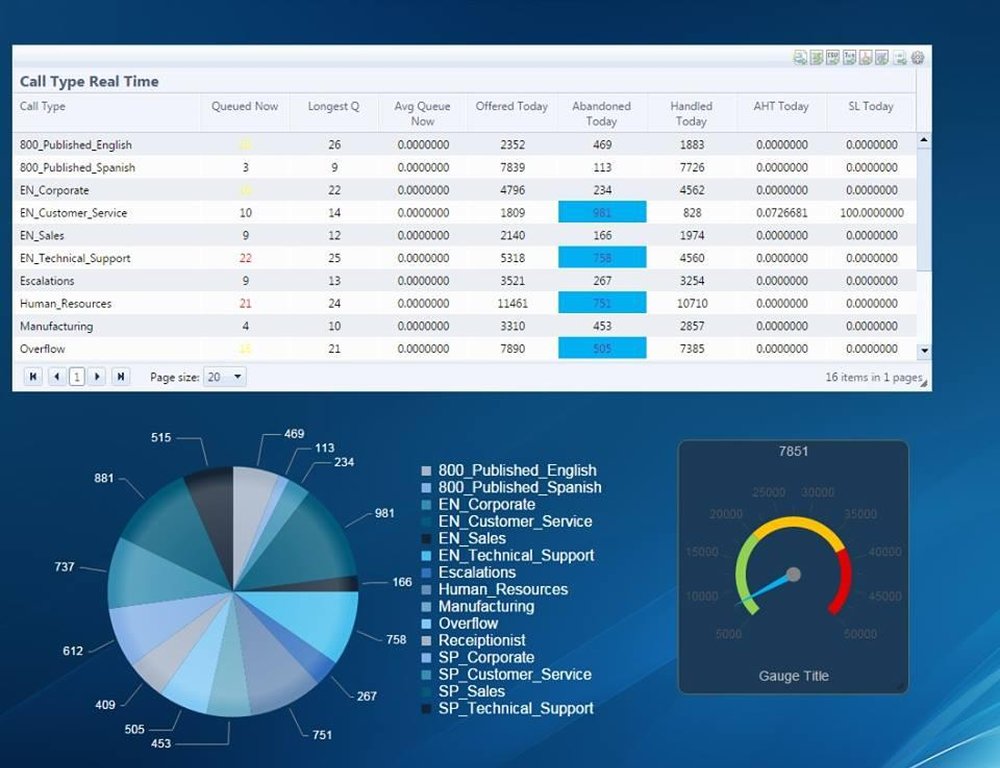Open the grid settings gear icon

click(918, 58)
